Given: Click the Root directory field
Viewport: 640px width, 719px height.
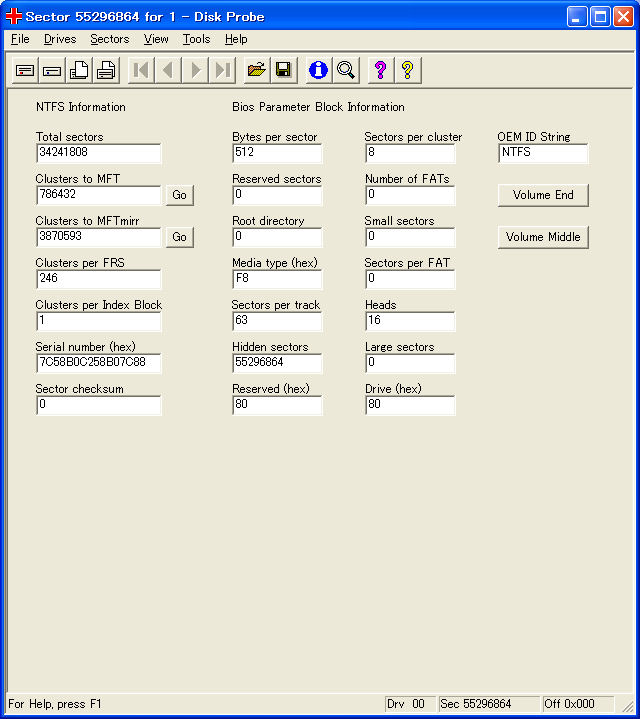Looking at the screenshot, I should (277, 237).
